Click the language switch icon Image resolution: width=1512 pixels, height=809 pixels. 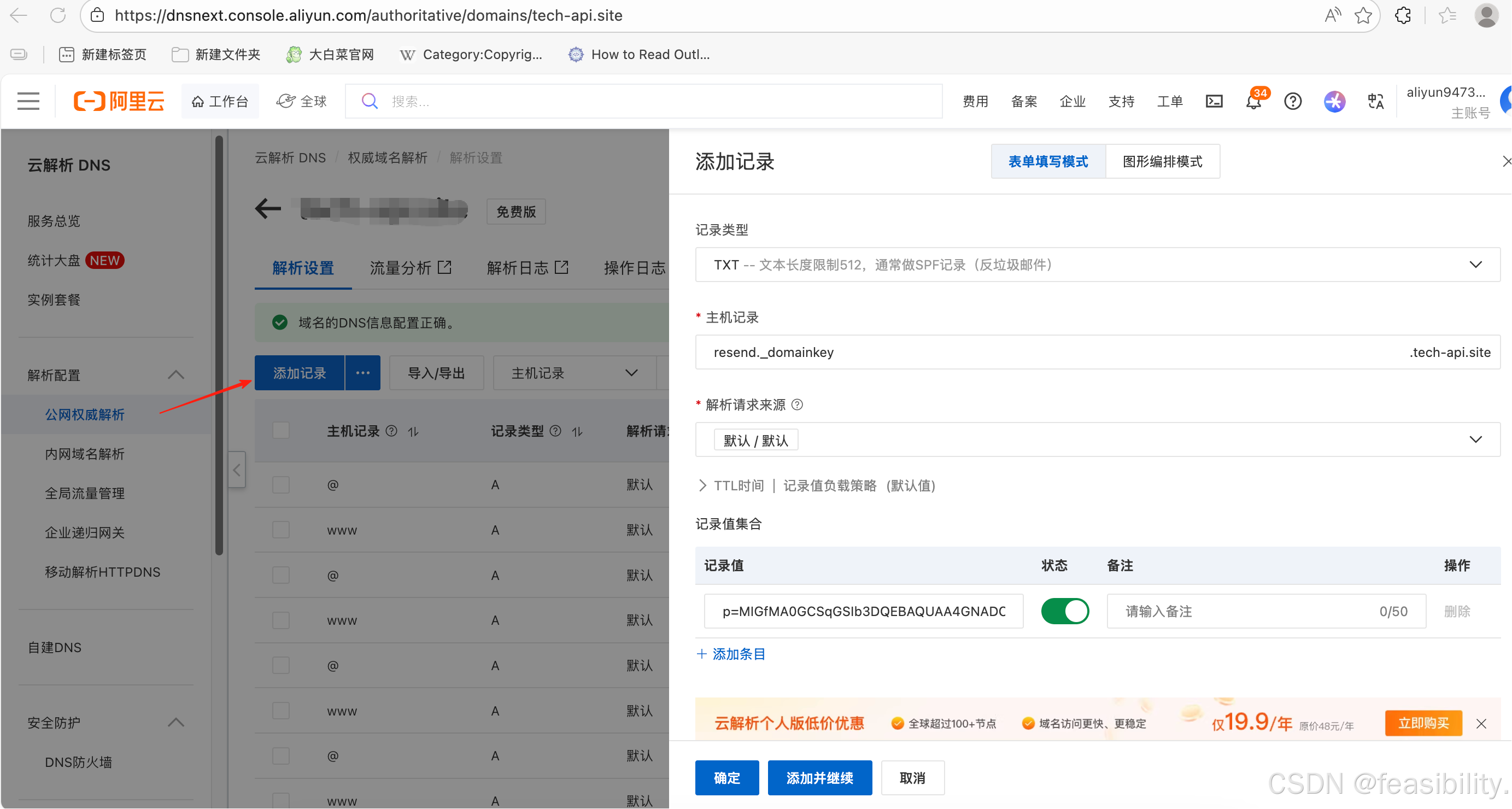click(1375, 102)
